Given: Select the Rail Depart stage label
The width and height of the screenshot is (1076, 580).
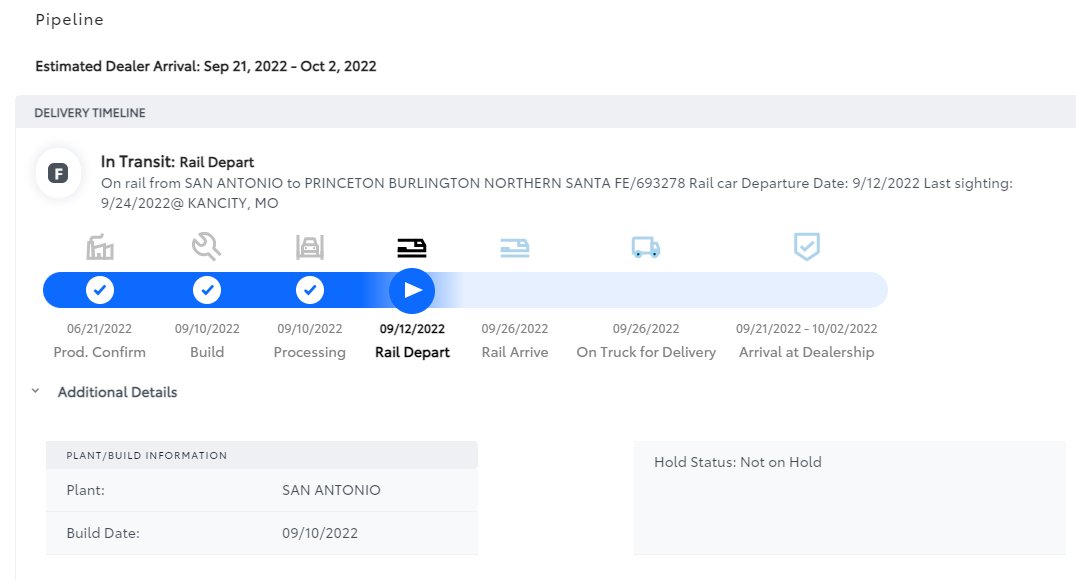Looking at the screenshot, I should (412, 352).
